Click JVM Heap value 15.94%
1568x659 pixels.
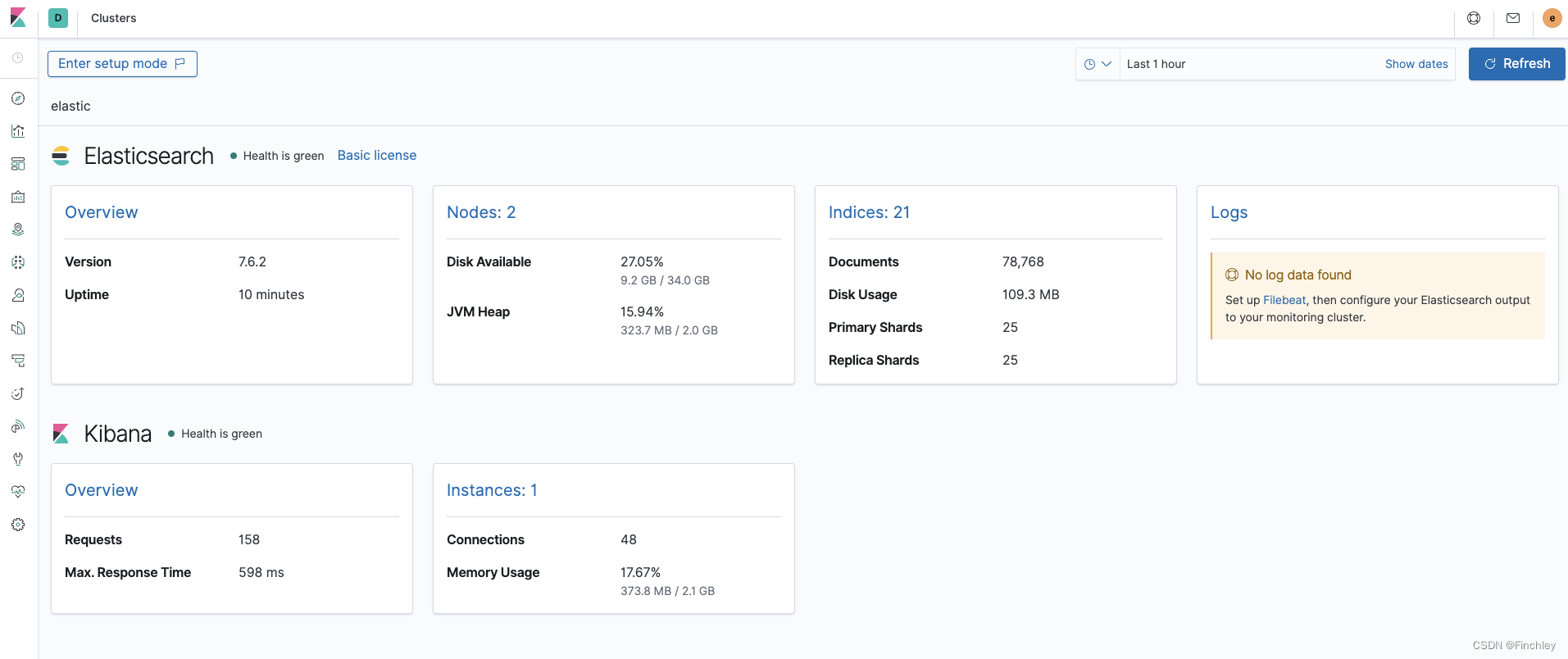642,311
